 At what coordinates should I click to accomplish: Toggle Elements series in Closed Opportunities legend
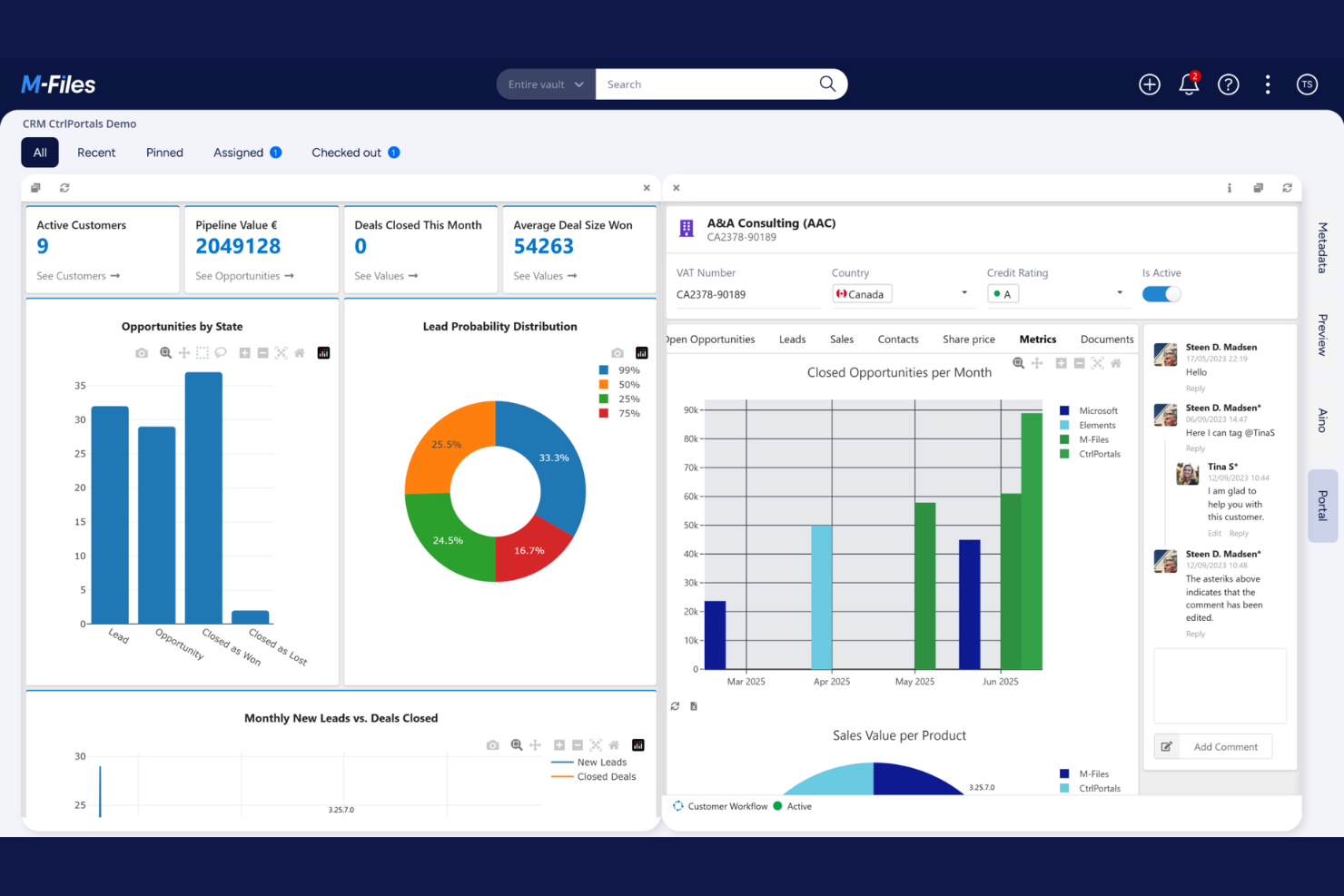pos(1088,426)
